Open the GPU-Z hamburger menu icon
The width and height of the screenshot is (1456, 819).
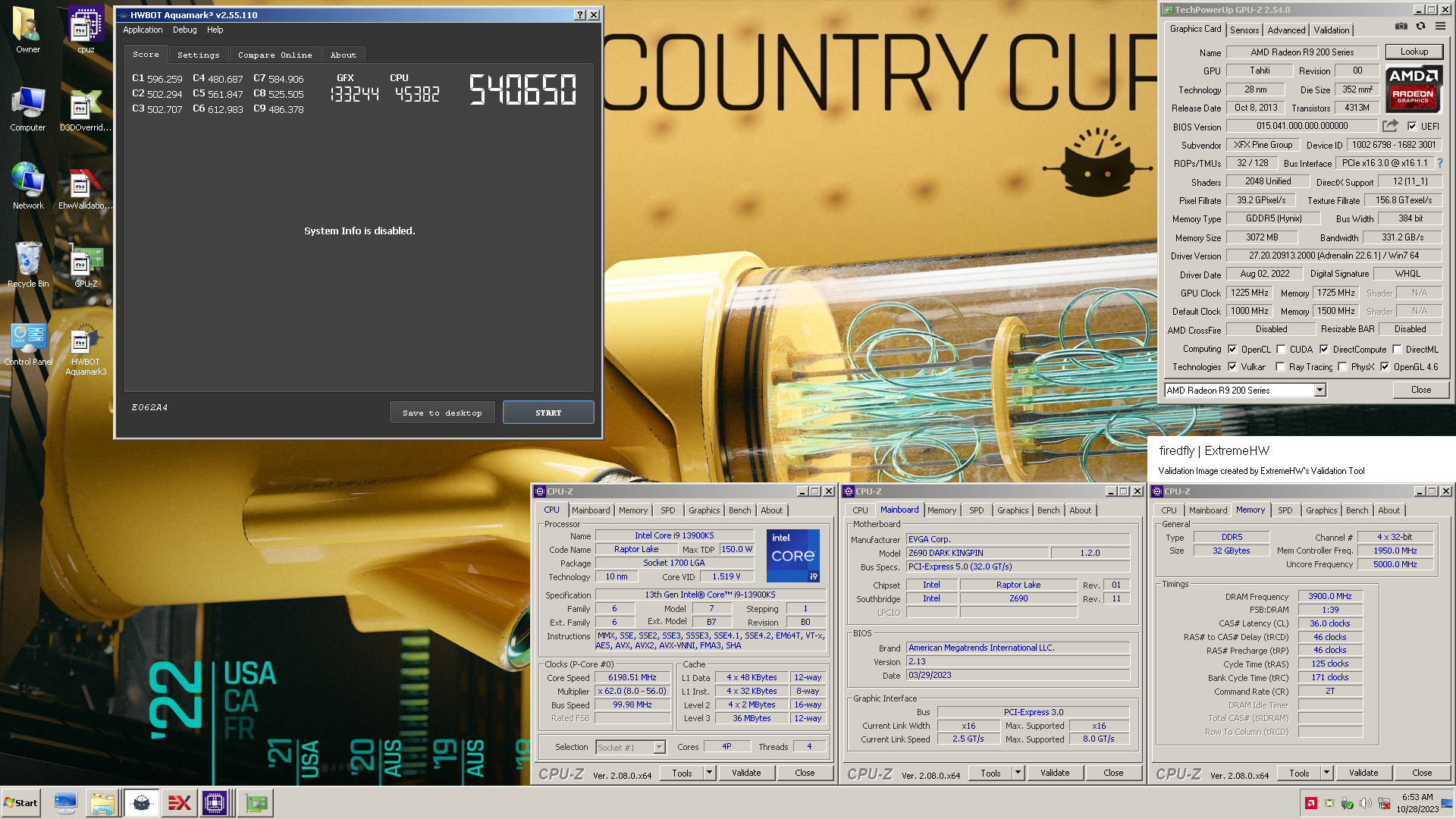[x=1440, y=27]
